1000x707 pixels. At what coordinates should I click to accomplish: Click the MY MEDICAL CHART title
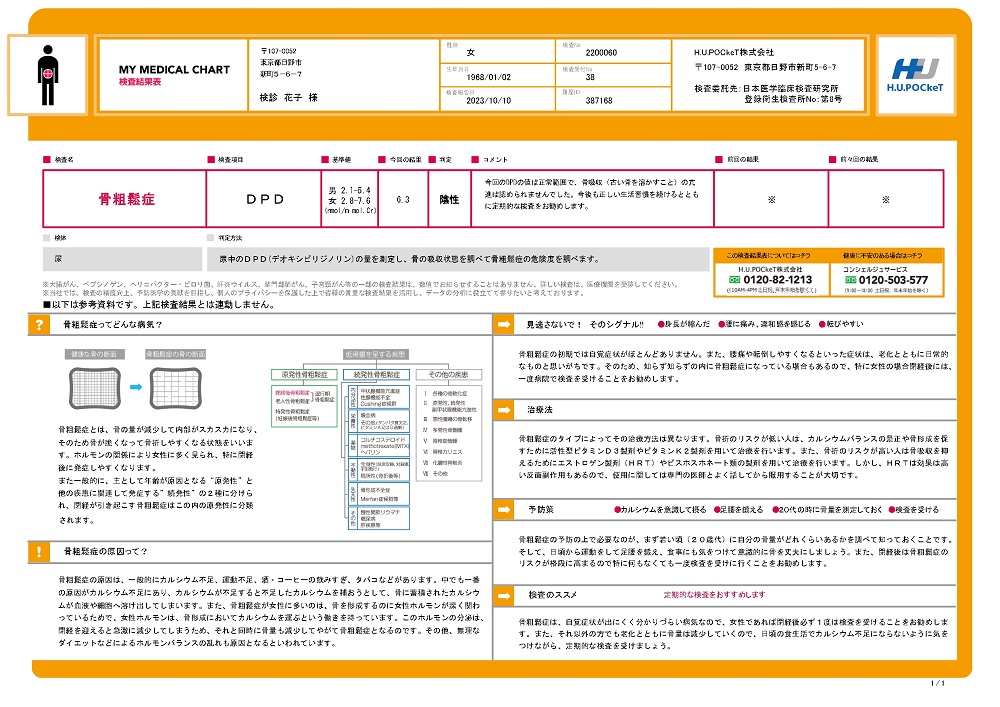[x=174, y=69]
